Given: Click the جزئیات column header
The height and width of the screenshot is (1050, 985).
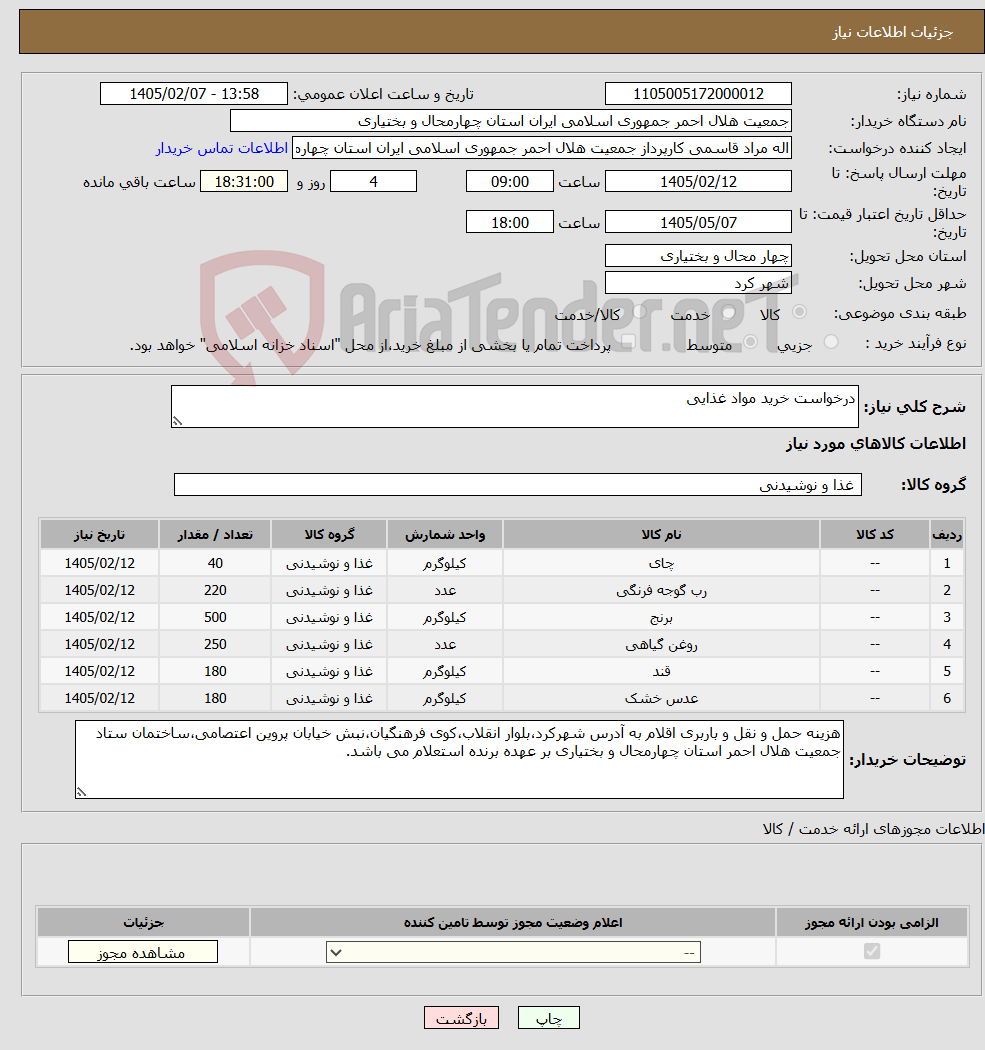Looking at the screenshot, I should 143,922.
